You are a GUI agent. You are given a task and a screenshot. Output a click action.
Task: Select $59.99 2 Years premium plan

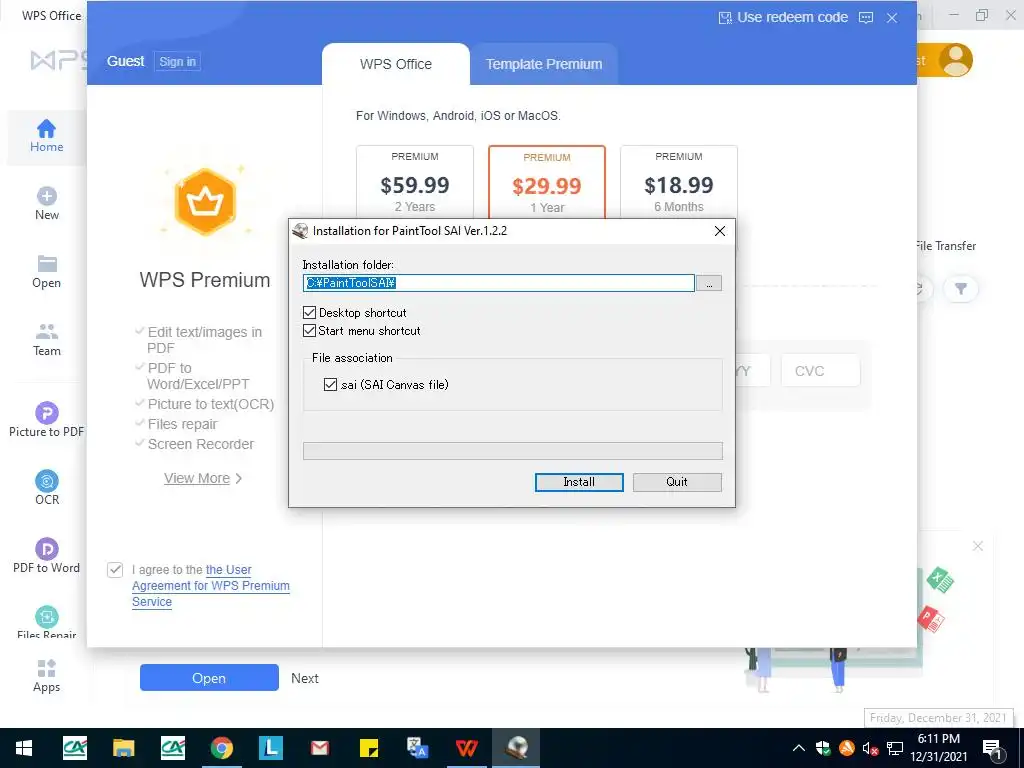pos(415,182)
